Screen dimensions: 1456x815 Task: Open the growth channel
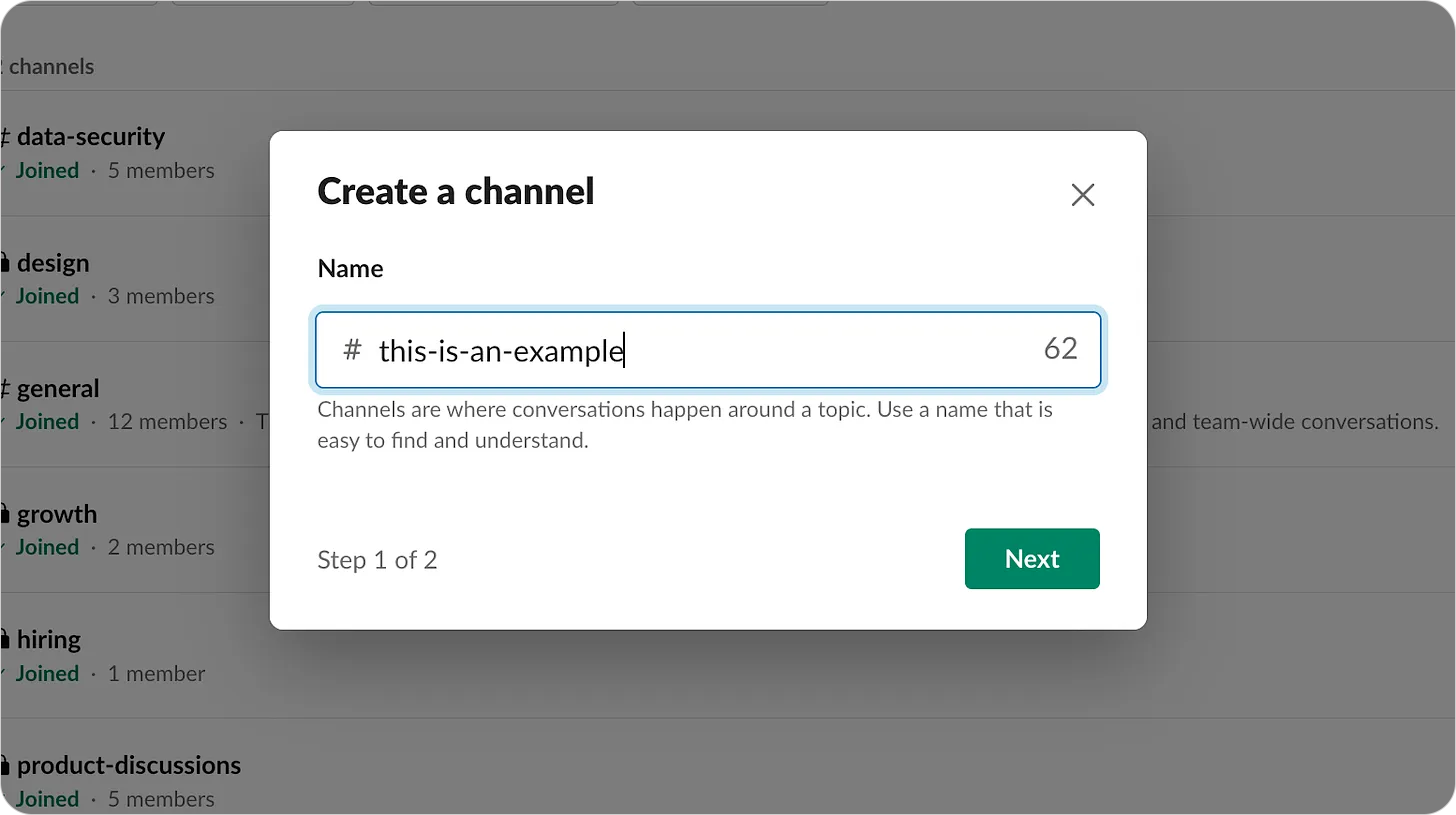click(x=56, y=514)
